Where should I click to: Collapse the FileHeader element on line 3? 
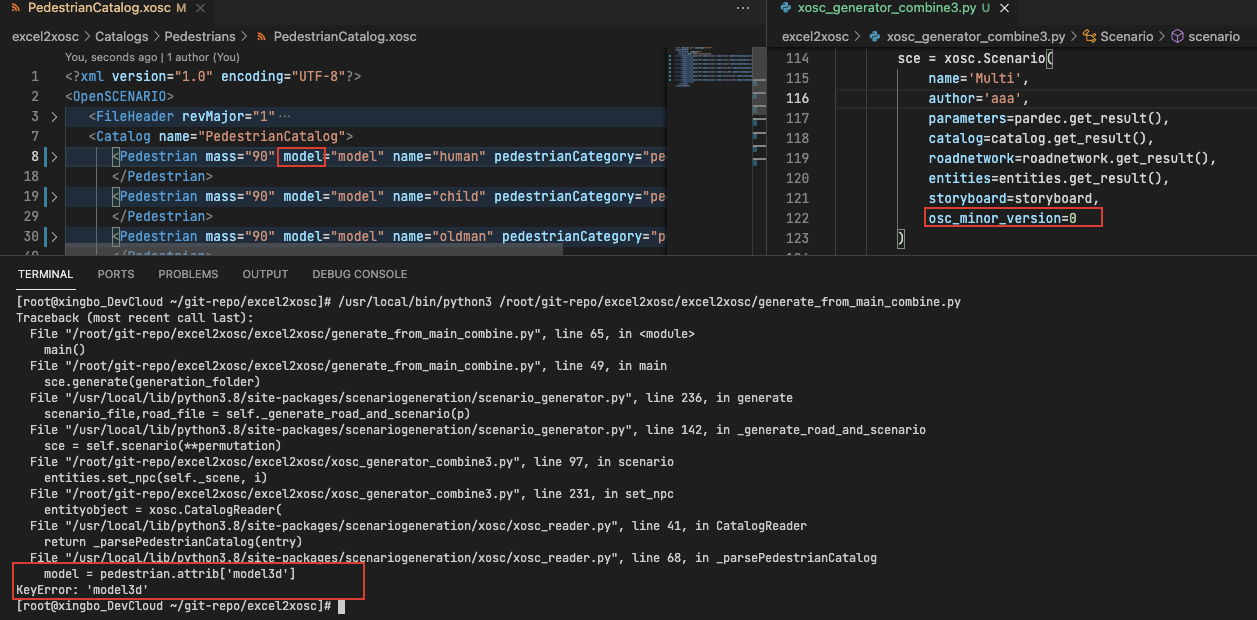click(53, 116)
